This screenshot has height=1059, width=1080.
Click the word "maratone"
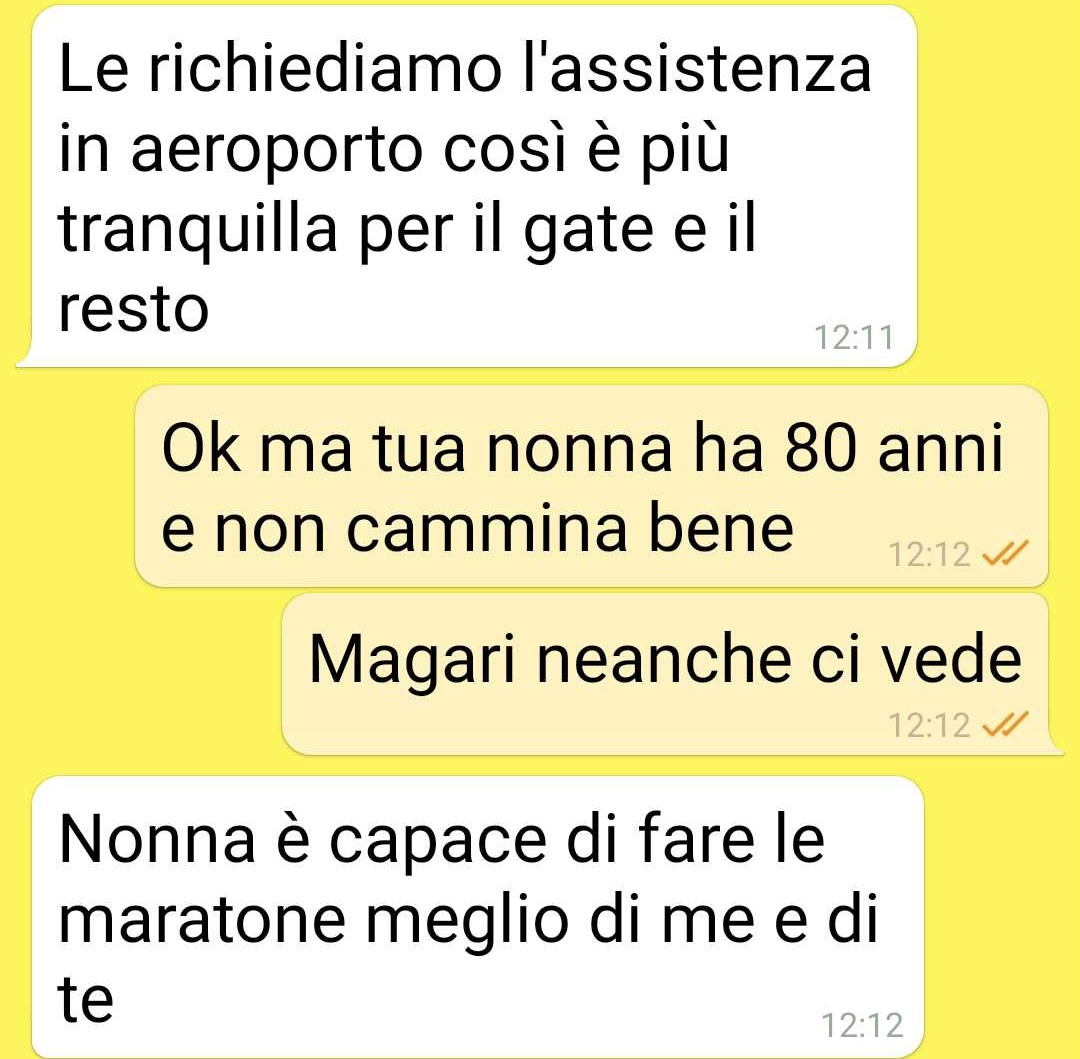[x=202, y=920]
